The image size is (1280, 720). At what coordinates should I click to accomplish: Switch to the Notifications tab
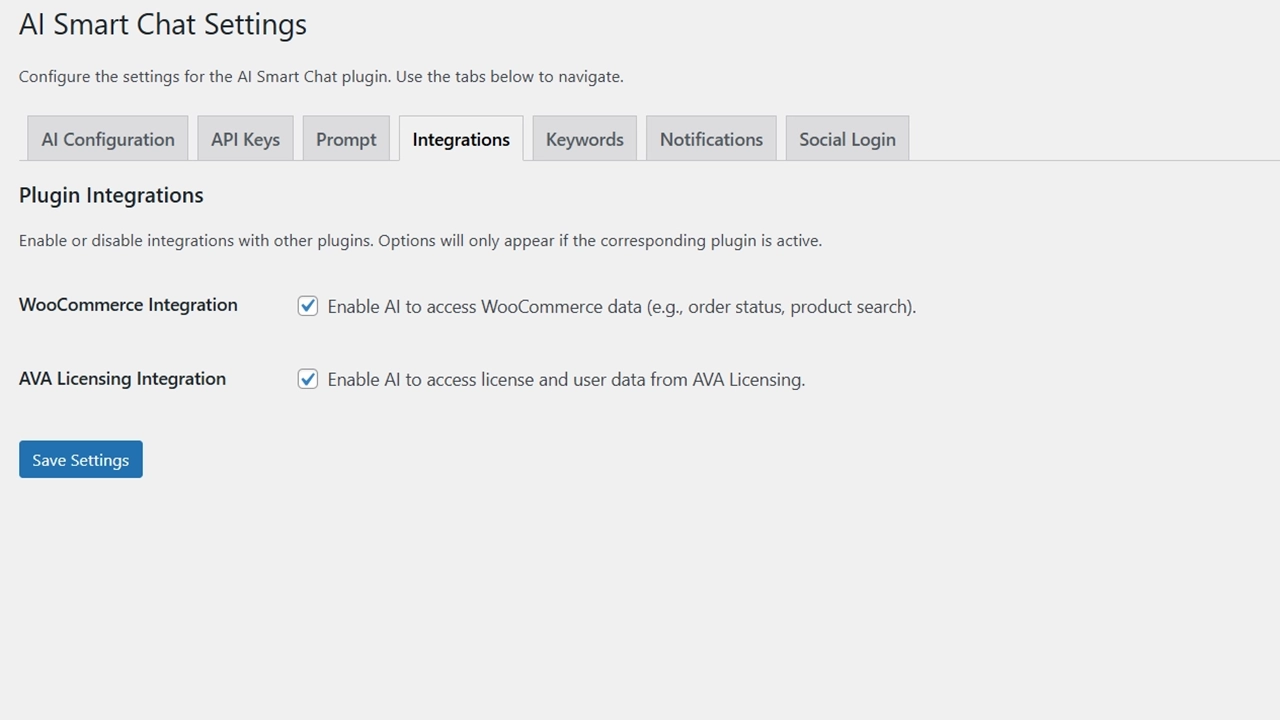pos(711,139)
